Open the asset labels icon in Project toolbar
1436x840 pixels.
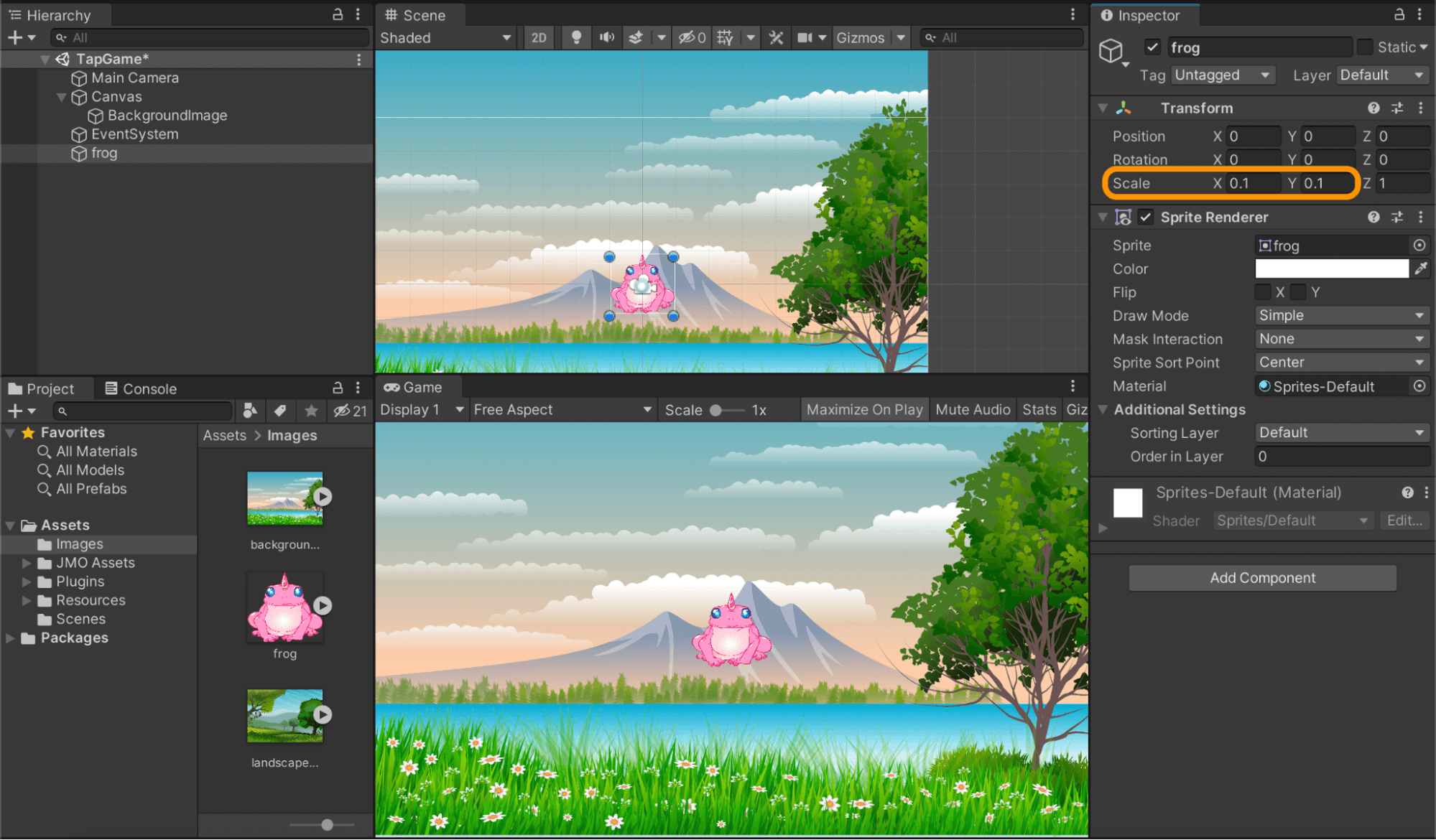point(280,411)
